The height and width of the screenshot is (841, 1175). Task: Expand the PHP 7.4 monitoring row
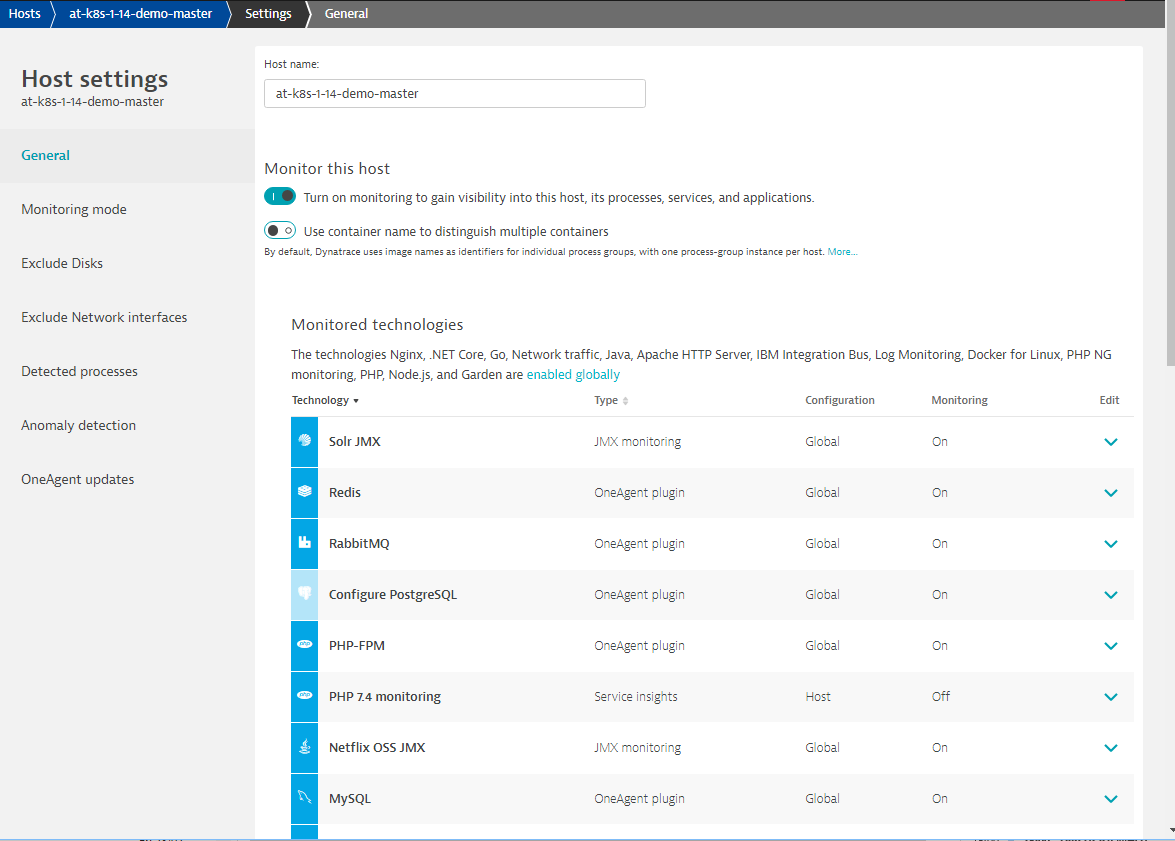(x=1110, y=697)
